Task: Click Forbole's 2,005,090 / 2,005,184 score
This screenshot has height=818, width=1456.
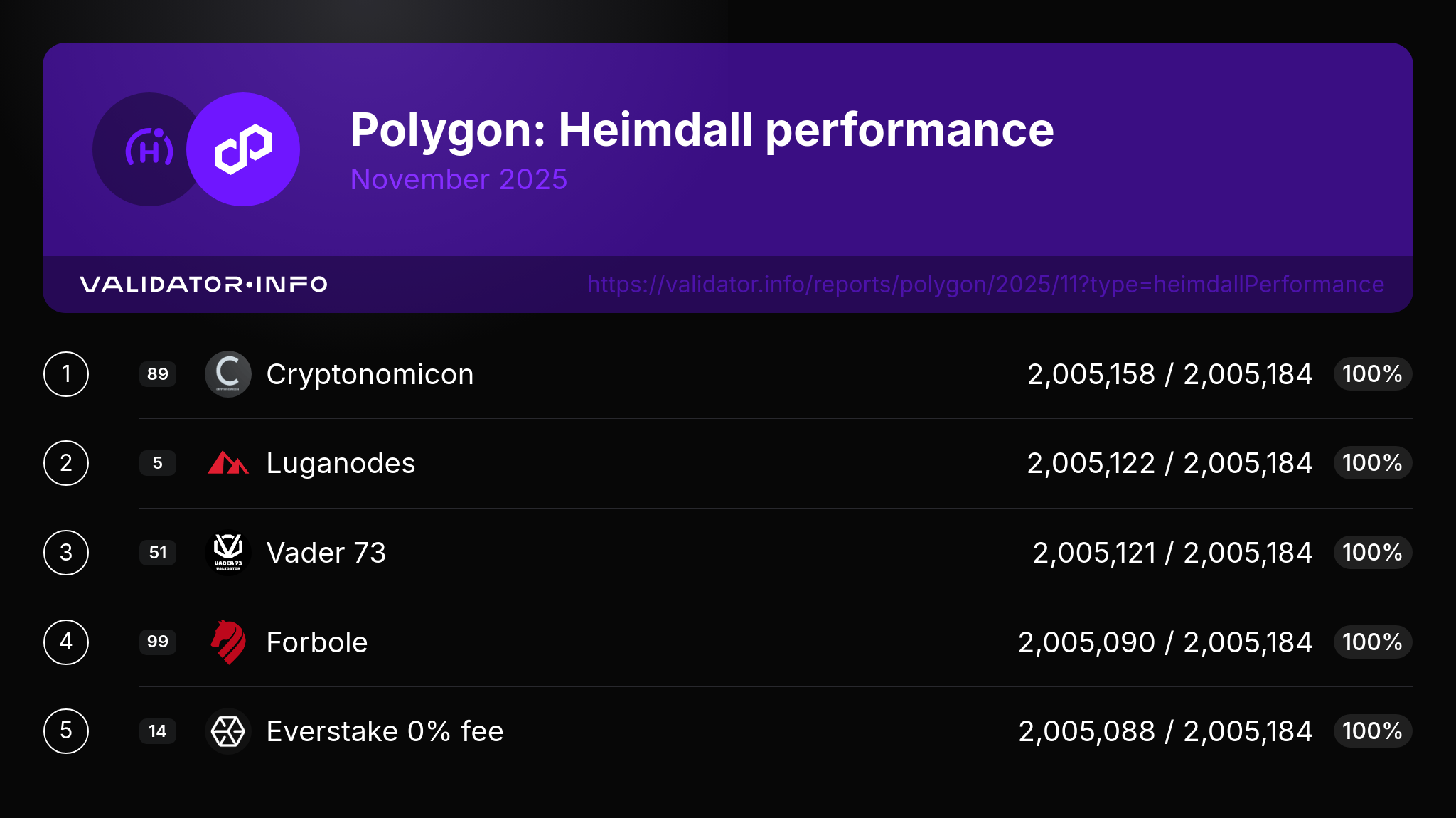Action: click(1165, 642)
